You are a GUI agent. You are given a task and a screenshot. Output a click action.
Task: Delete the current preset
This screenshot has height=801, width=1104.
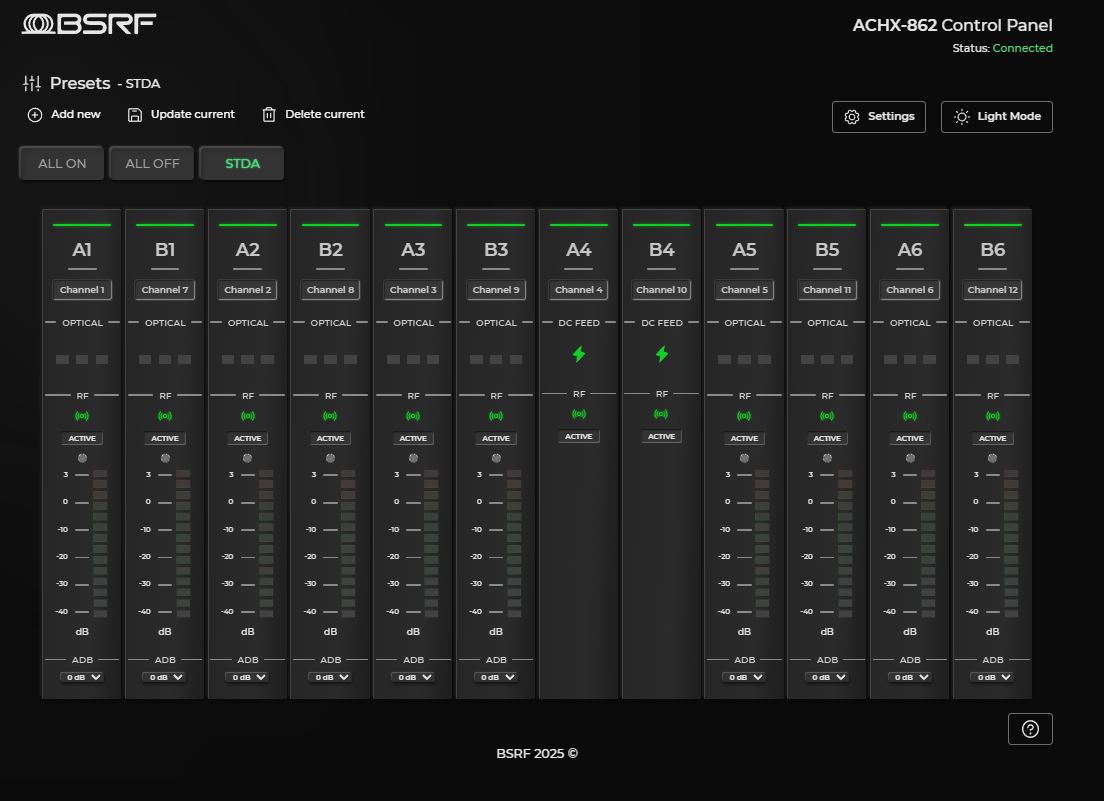(313, 114)
